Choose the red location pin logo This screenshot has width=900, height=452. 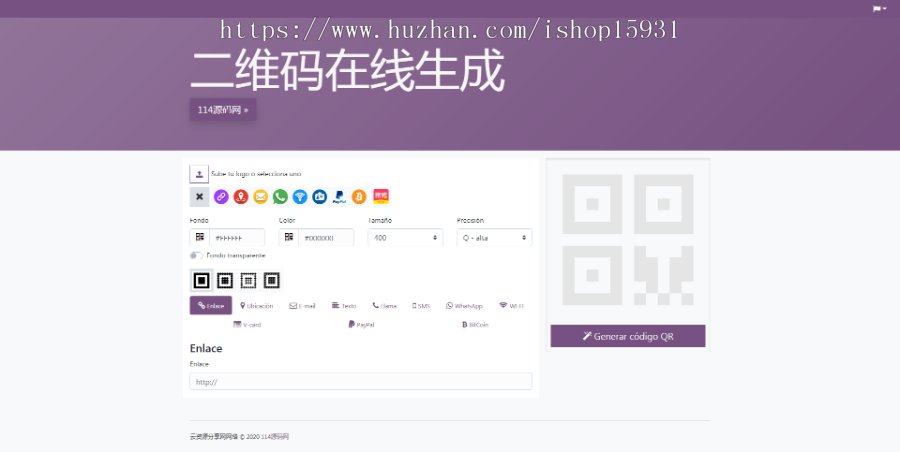point(240,197)
